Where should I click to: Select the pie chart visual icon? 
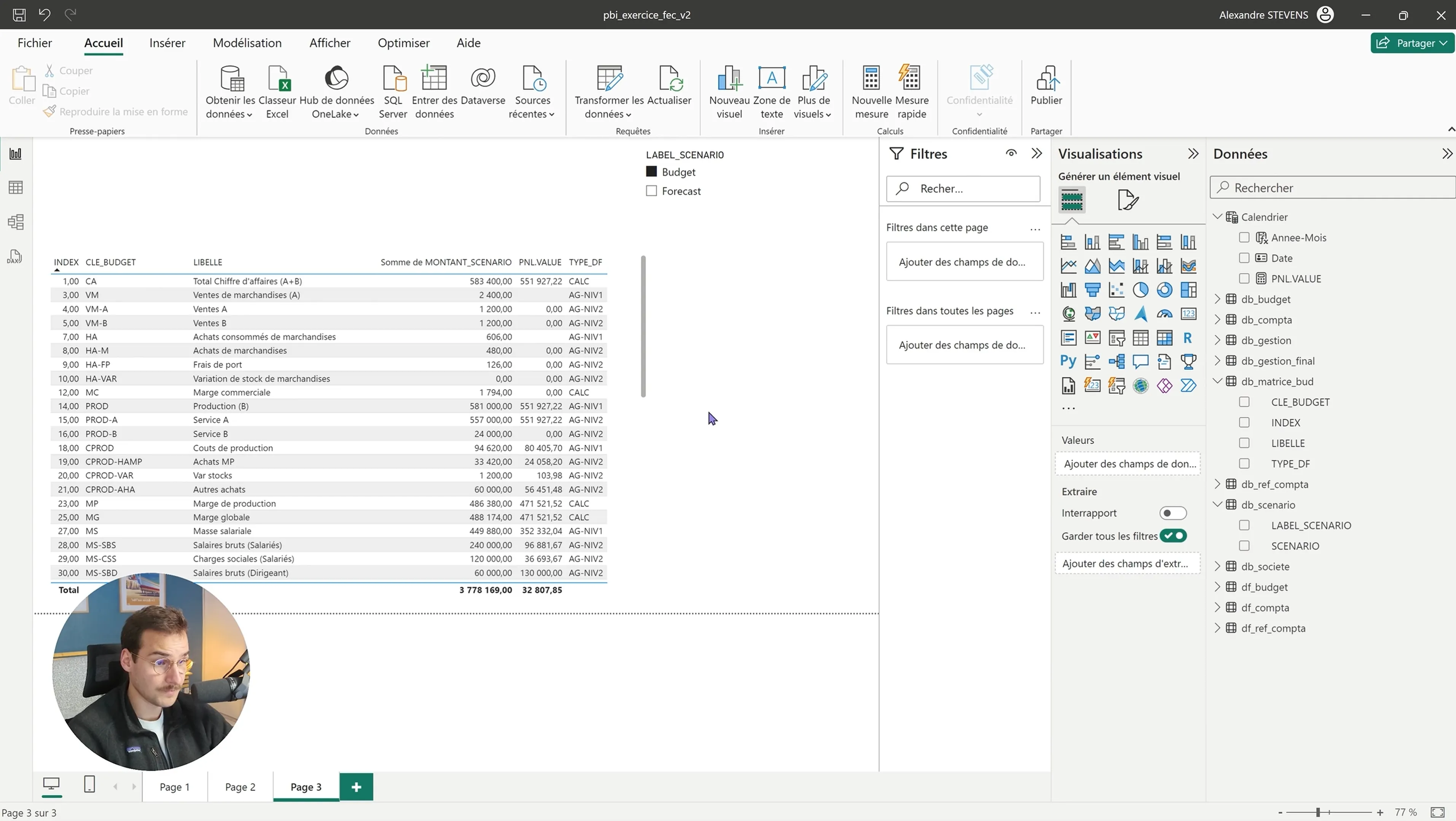tap(1140, 290)
